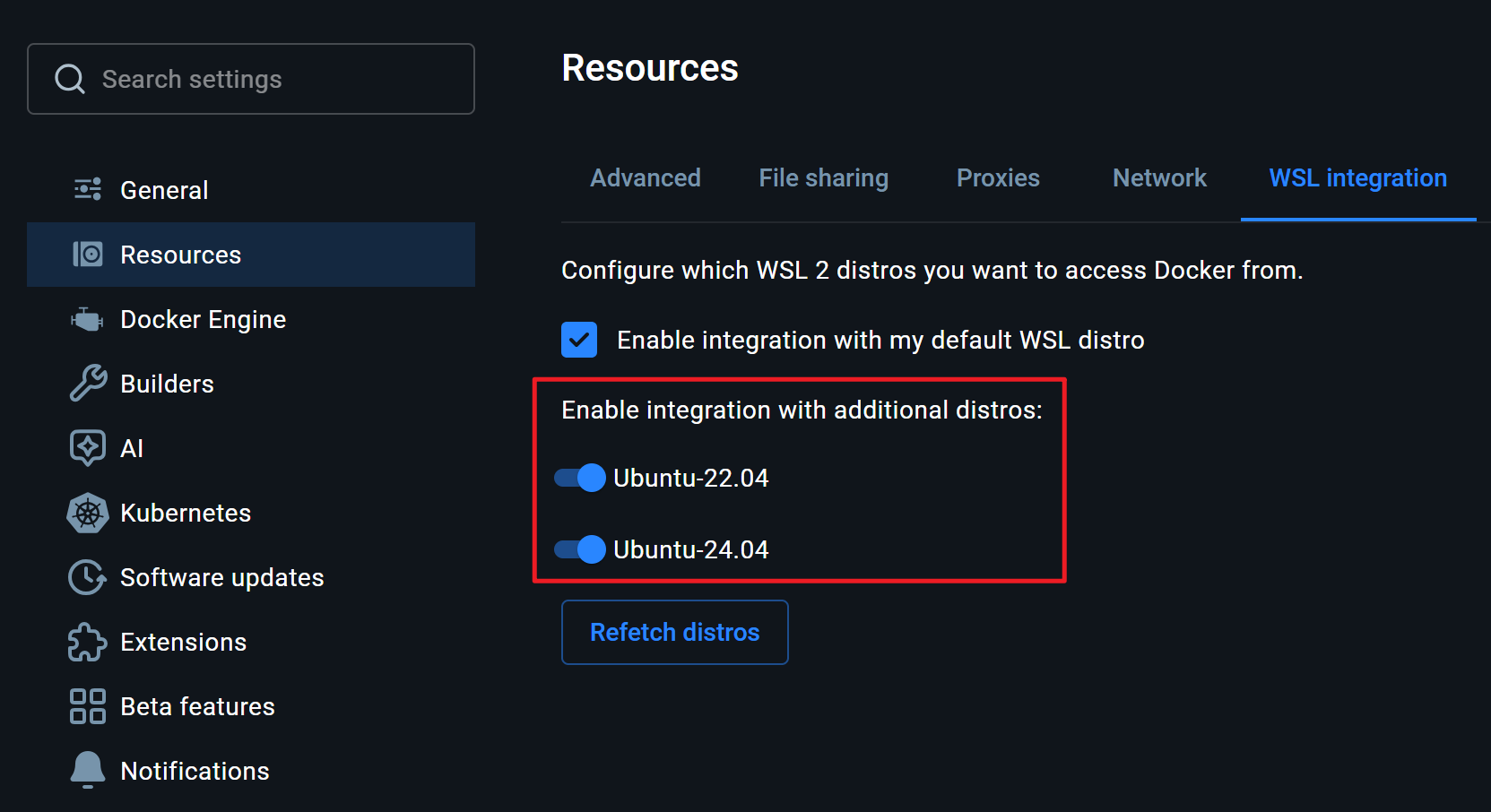The image size is (1491, 812).
Task: Select the Kubernetes helm wheel icon
Action: pos(87,513)
